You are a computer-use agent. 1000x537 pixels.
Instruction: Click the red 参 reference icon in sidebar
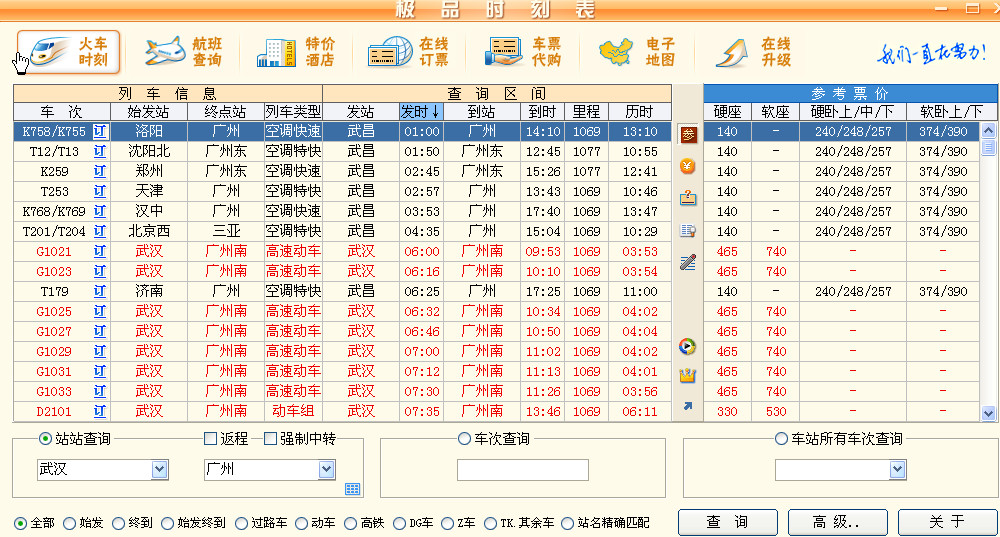(x=688, y=134)
